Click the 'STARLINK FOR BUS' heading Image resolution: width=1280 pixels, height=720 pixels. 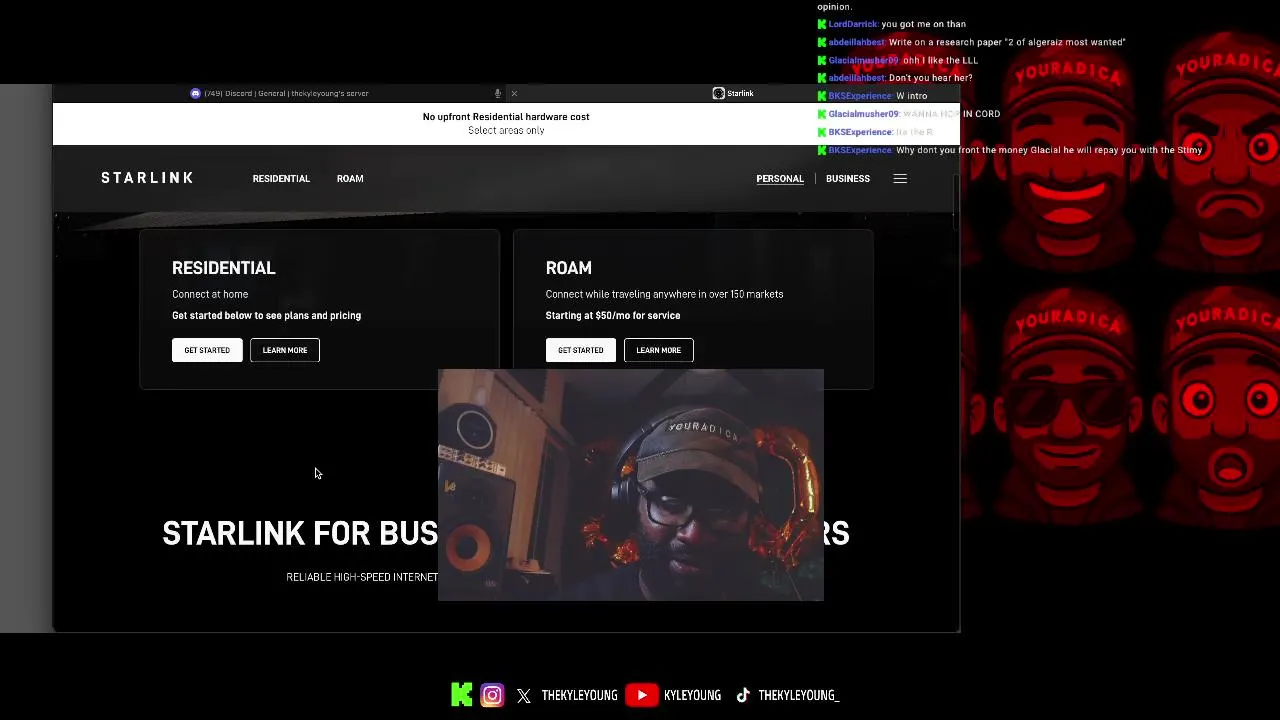300,534
